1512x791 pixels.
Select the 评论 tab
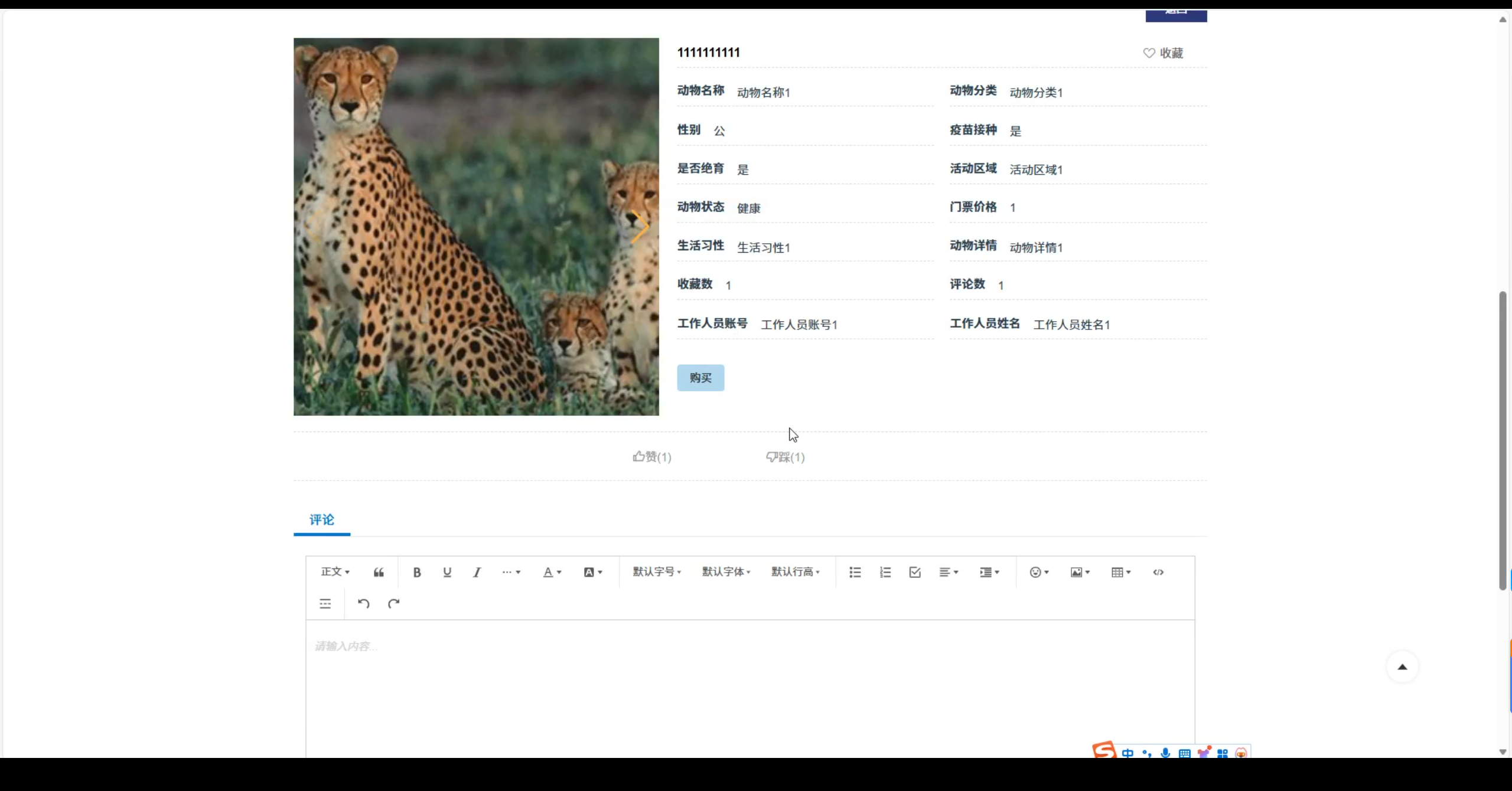pyautogui.click(x=322, y=519)
